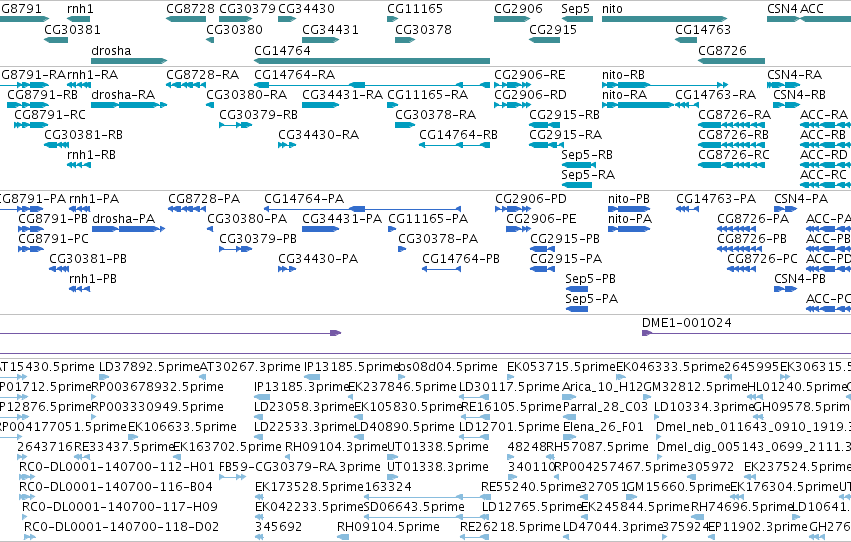Select the "CG34431" gene name
Image resolution: width=851 pixels, height=542 pixels.
click(x=330, y=29)
